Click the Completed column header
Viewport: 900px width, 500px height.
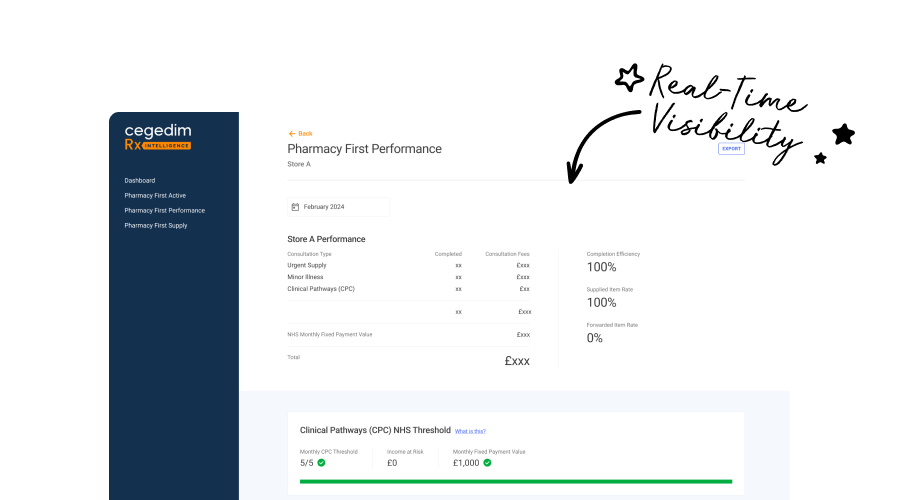click(x=448, y=254)
